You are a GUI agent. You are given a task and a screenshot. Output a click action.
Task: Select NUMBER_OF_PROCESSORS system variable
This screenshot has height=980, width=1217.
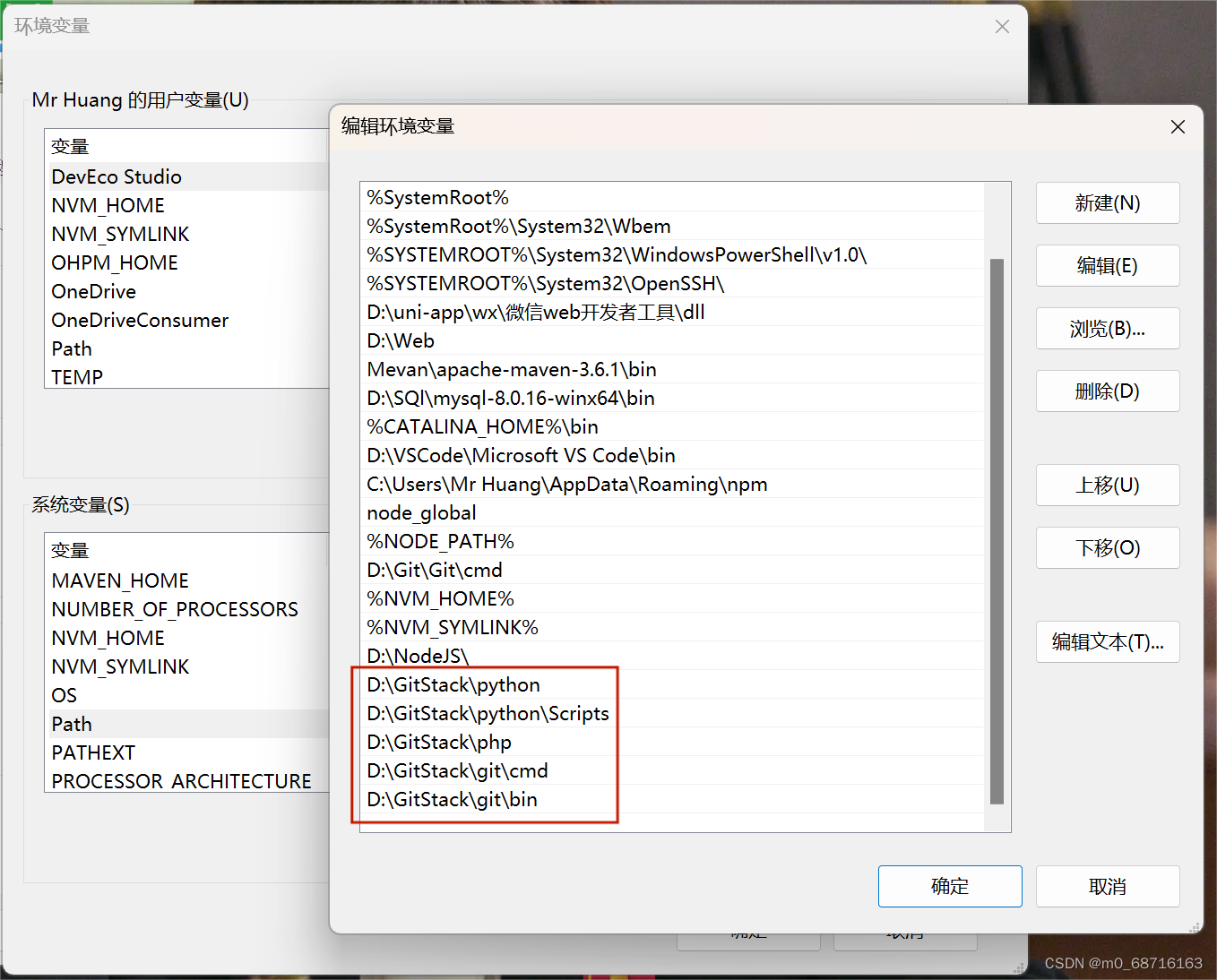[187, 609]
